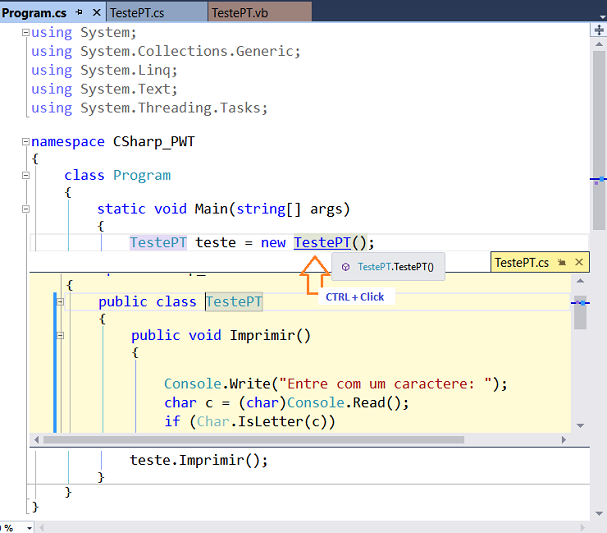
Task: Collapse the using directives block
Action: [x=26, y=33]
